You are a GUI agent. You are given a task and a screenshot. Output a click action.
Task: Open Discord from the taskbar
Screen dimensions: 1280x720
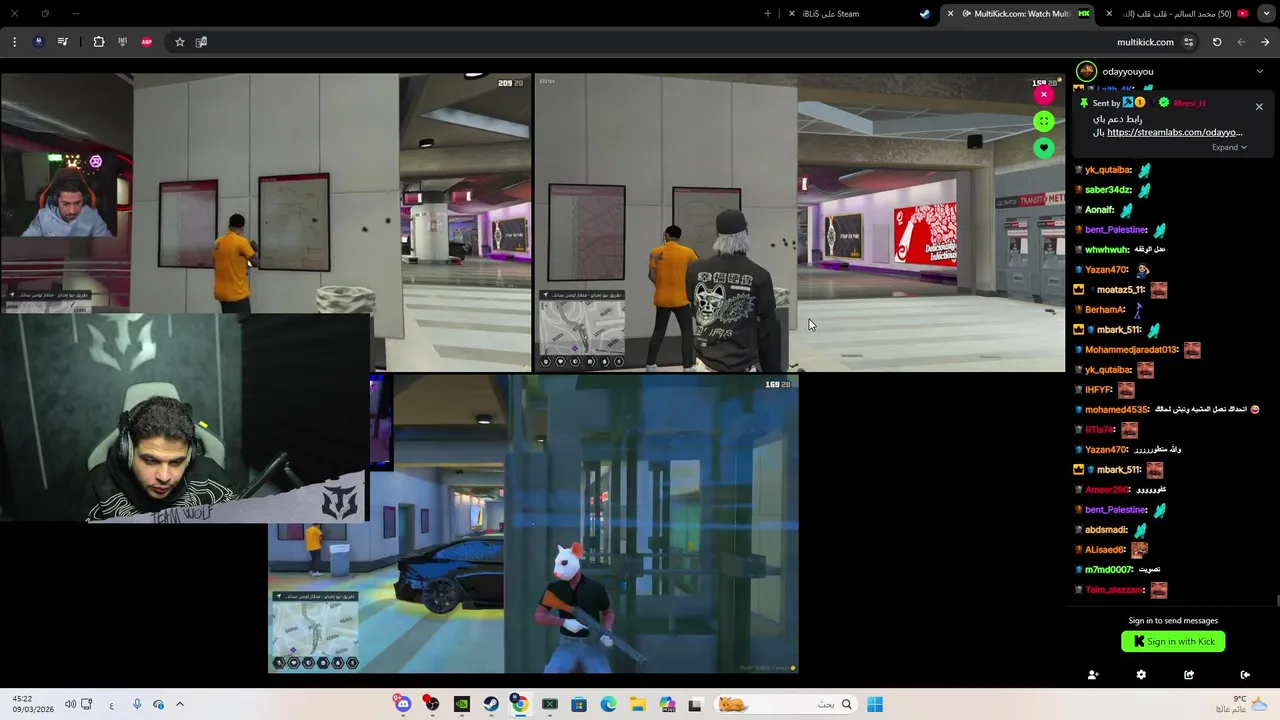coord(402,704)
